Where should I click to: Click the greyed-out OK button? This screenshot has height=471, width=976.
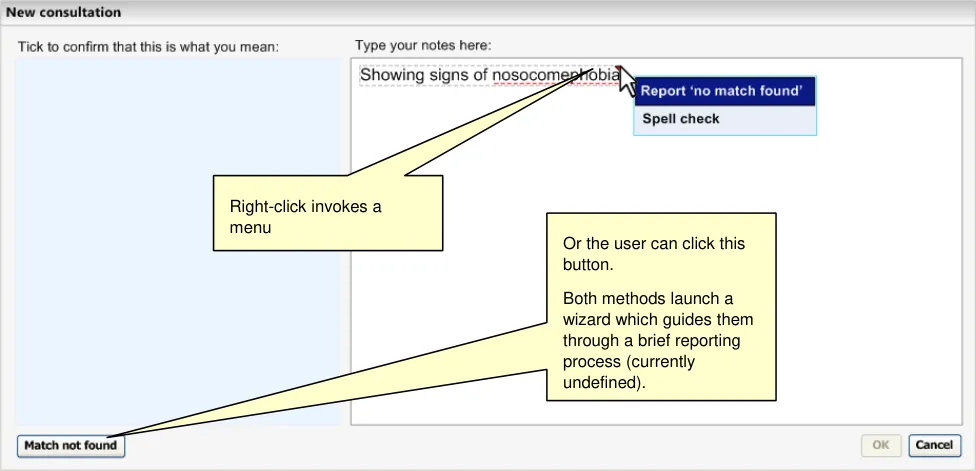[x=881, y=445]
